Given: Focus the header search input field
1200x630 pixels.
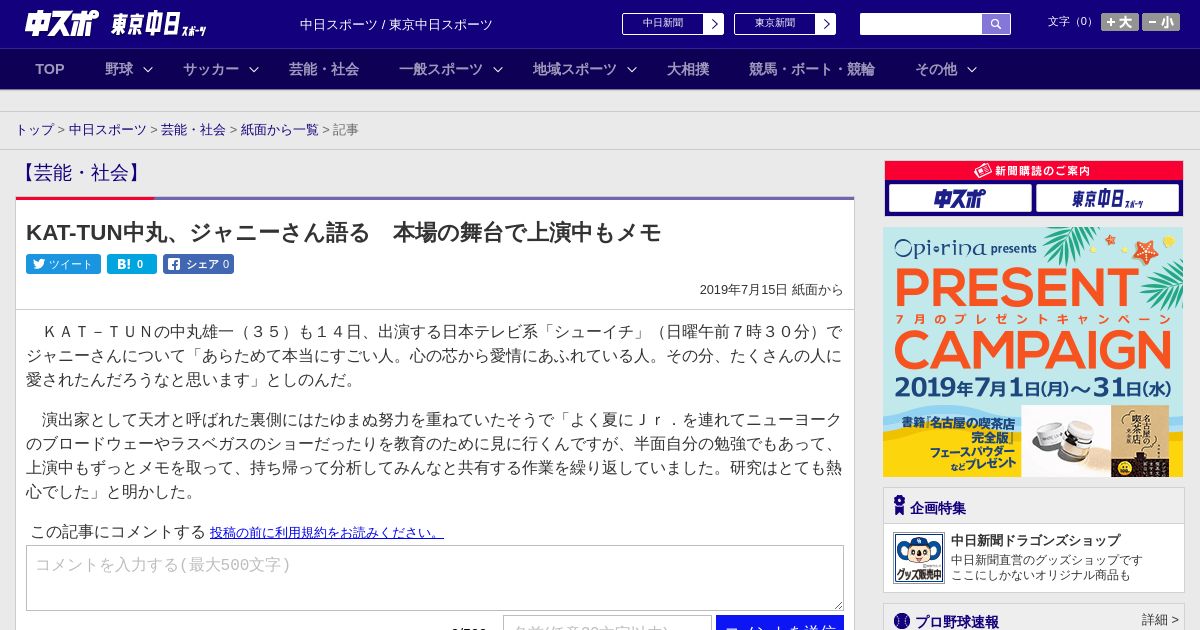Looking at the screenshot, I should click(921, 24).
